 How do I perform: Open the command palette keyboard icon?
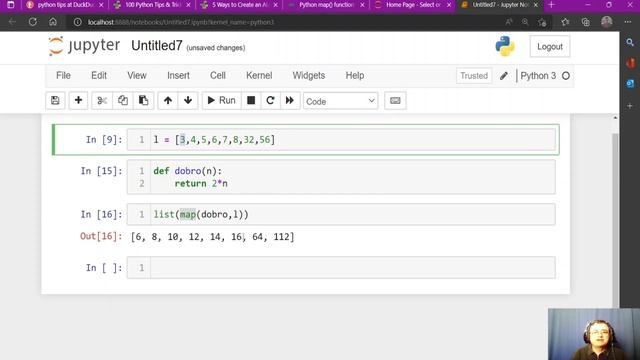(x=395, y=100)
